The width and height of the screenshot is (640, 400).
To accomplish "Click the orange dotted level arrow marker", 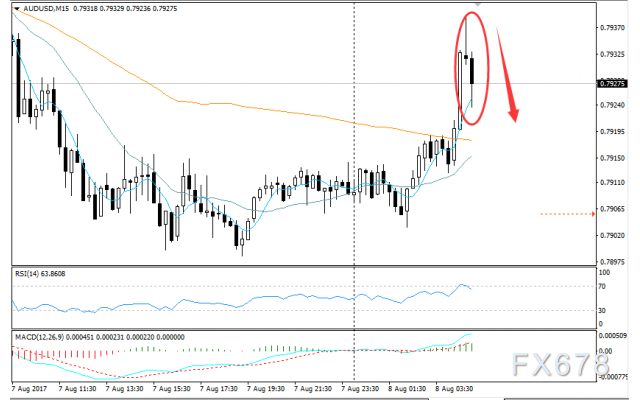I will pyautogui.click(x=567, y=214).
